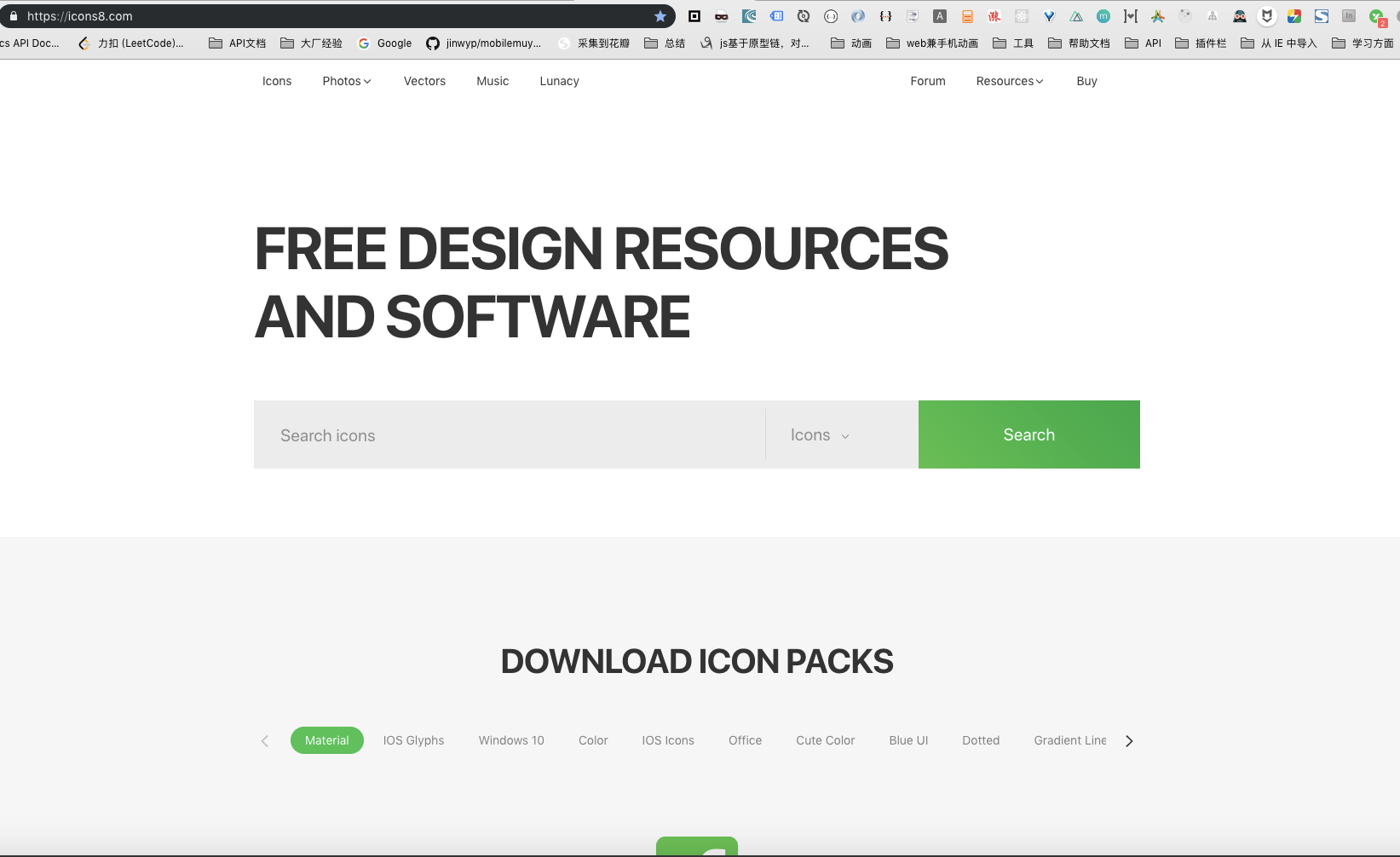Click the icons8.com URL in address bar
This screenshot has height=857, width=1400.
coord(80,16)
